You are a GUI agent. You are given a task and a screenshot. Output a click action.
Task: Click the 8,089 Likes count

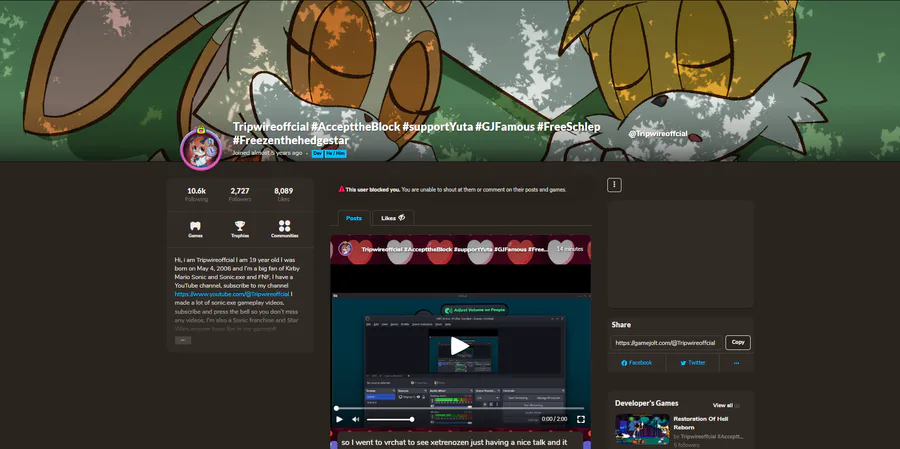click(x=284, y=194)
